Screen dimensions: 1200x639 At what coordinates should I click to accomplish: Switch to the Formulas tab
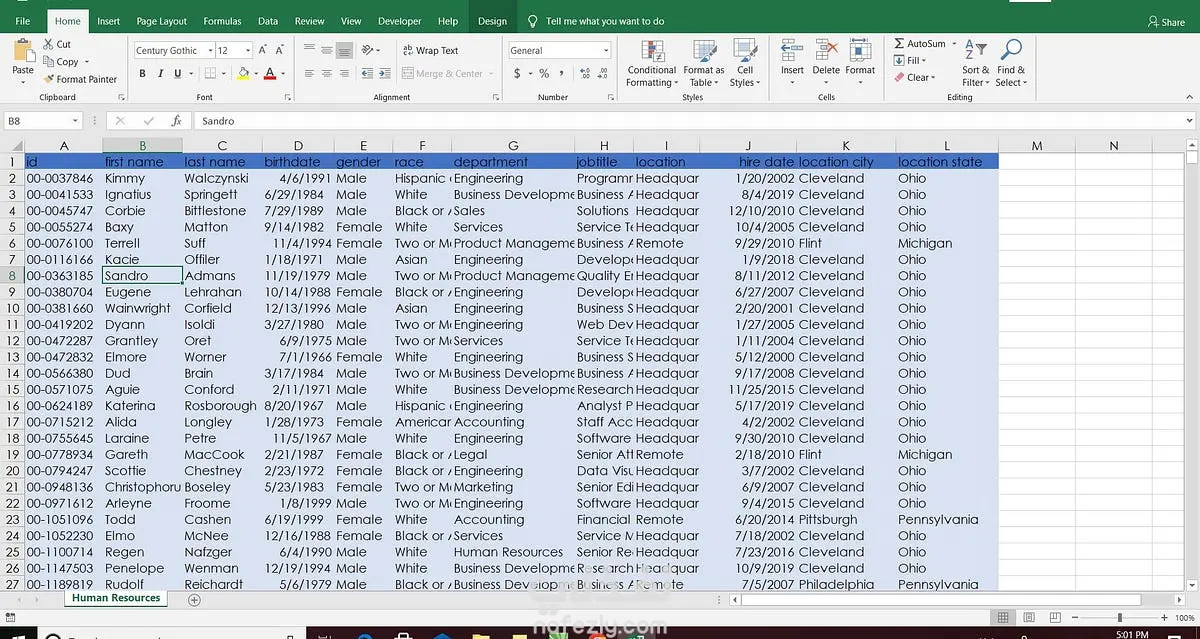[222, 21]
